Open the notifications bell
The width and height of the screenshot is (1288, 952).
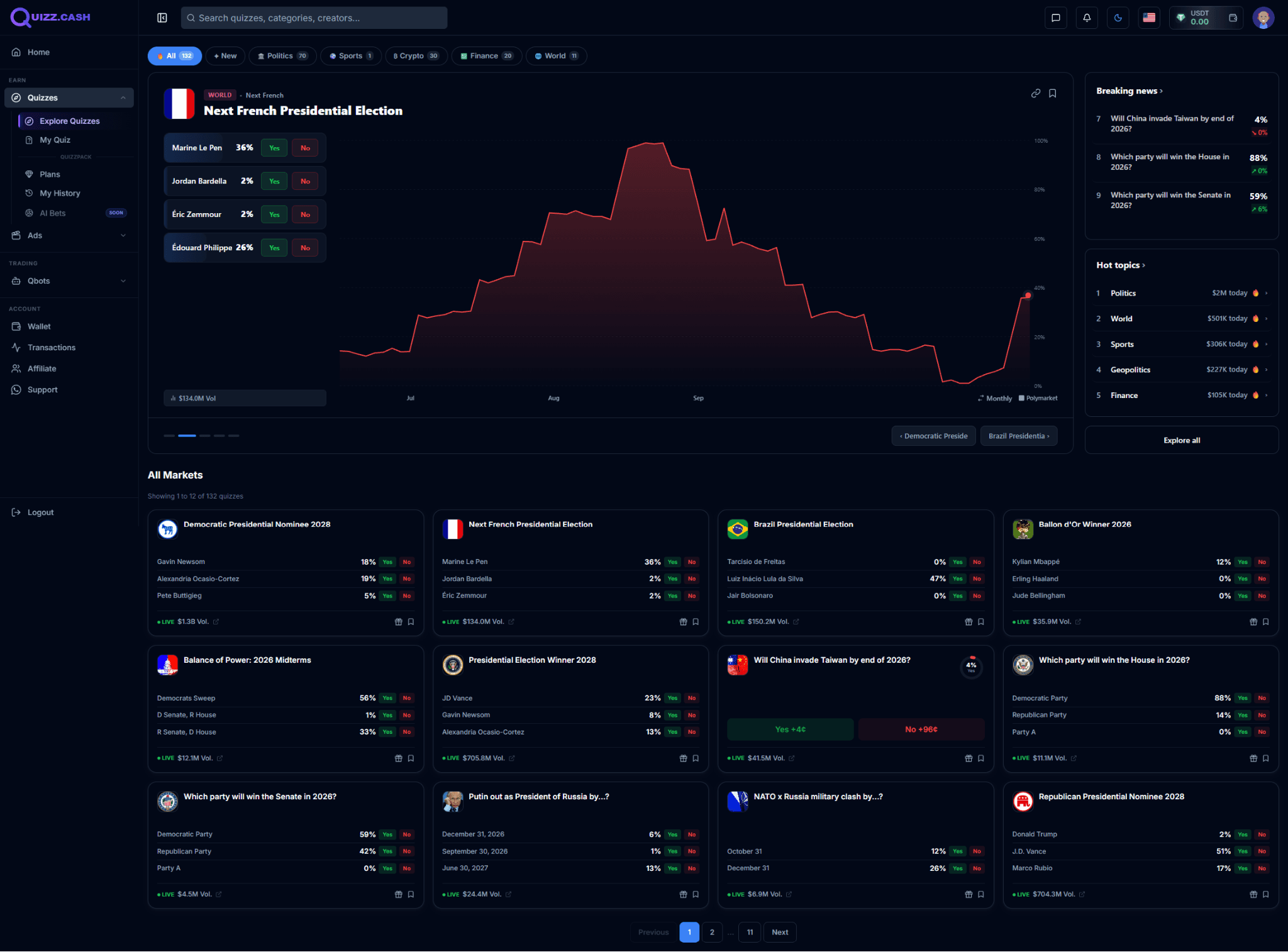pos(1087,18)
